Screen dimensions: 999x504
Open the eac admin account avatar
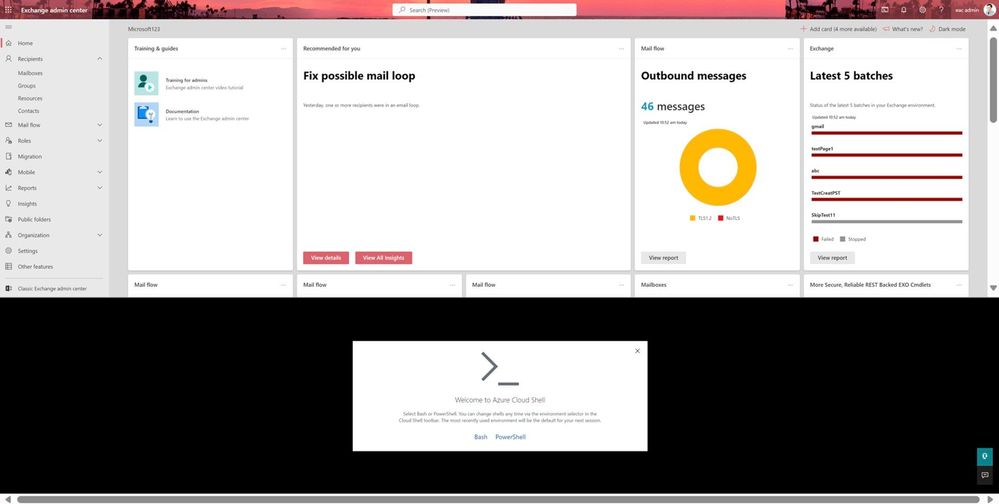988,10
